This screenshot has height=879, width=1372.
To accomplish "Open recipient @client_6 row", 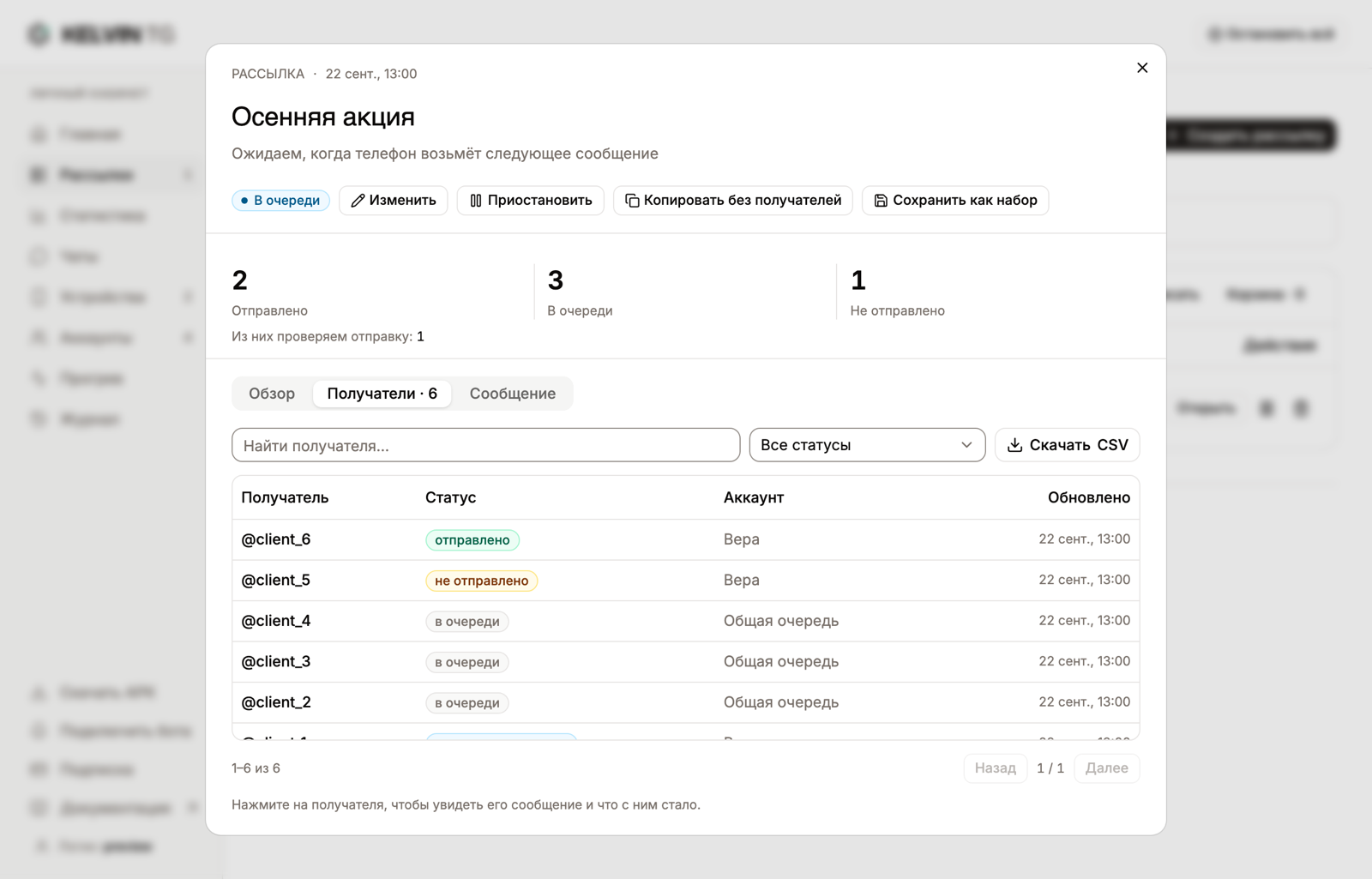I will 685,539.
